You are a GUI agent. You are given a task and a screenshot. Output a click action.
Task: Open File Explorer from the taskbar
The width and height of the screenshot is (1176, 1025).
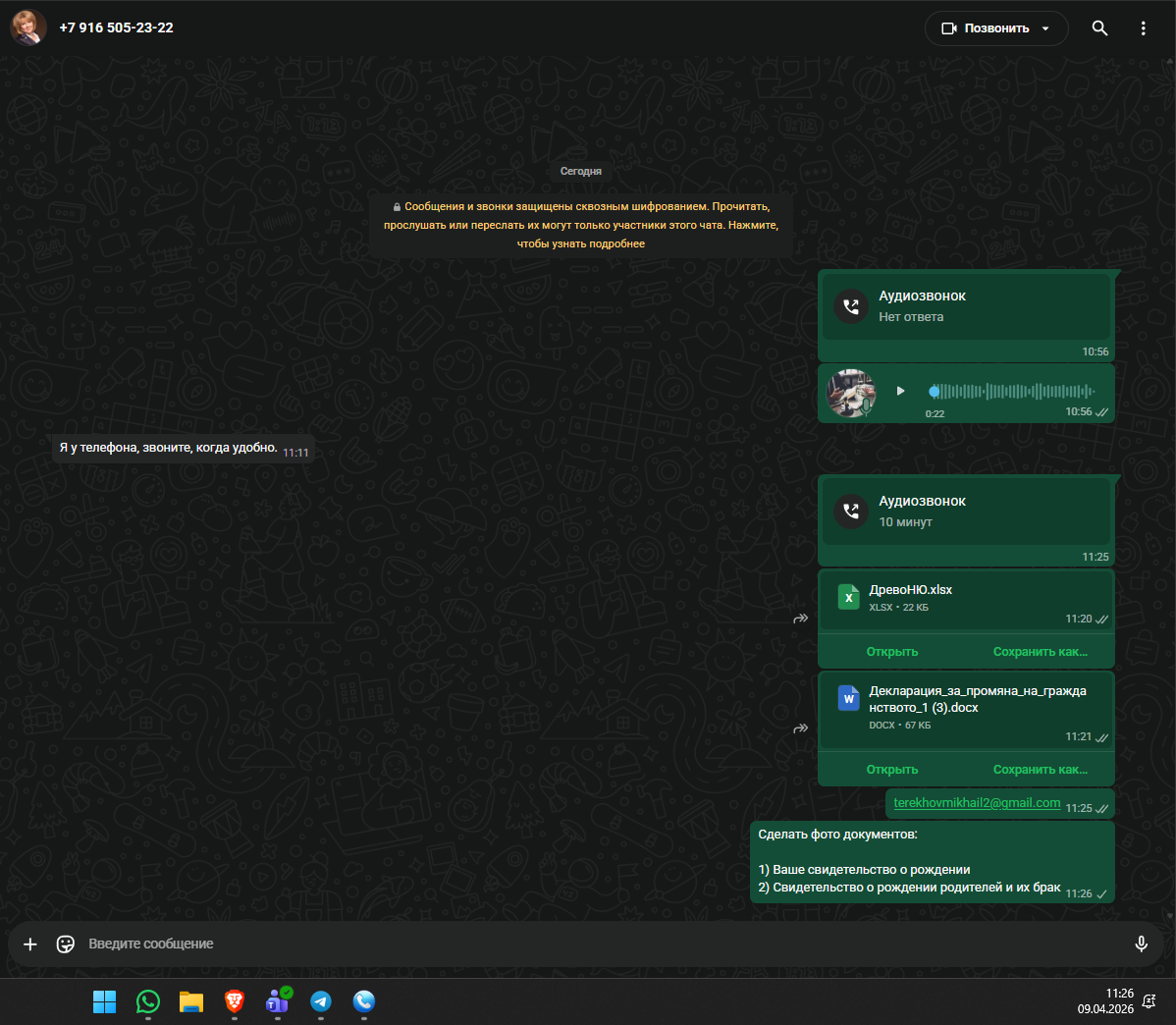pos(191,1001)
